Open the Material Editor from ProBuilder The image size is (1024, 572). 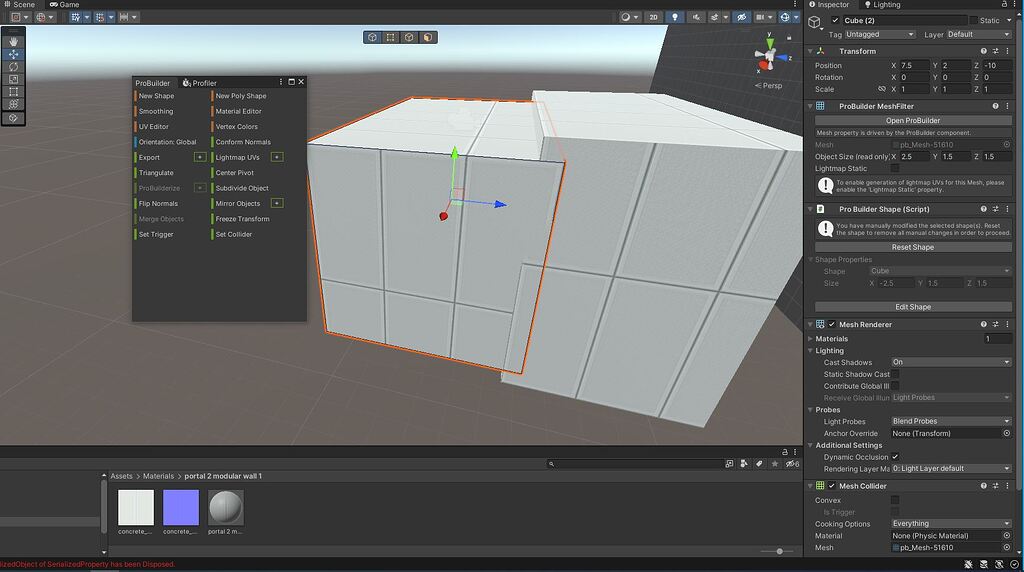tap(238, 112)
